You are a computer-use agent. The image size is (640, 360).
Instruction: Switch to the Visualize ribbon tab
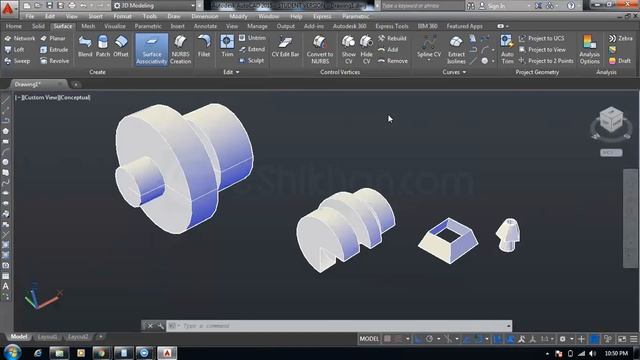click(115, 26)
